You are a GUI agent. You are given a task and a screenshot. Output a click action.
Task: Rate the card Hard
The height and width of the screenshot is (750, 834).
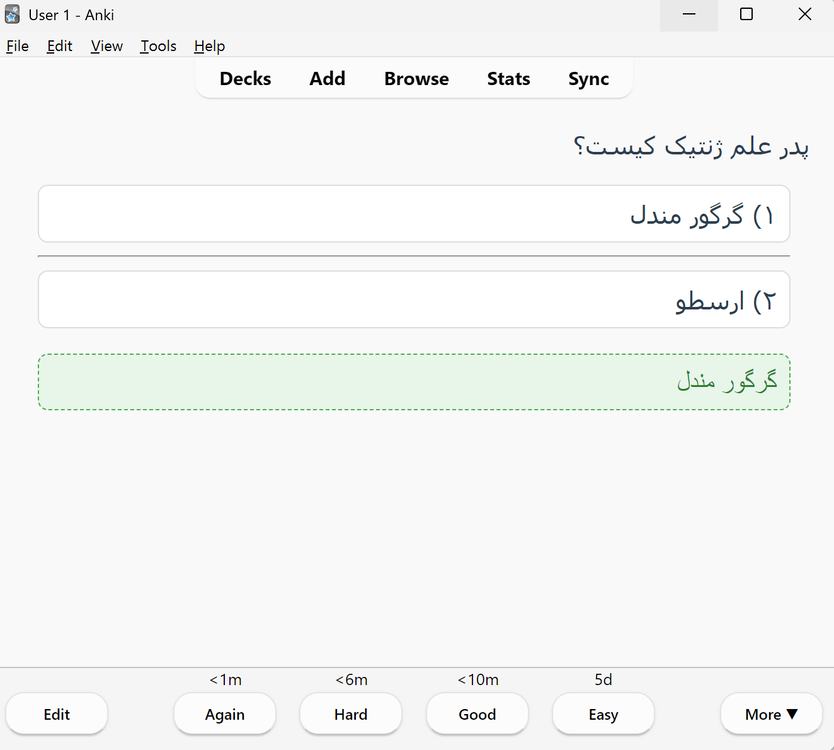pos(351,714)
